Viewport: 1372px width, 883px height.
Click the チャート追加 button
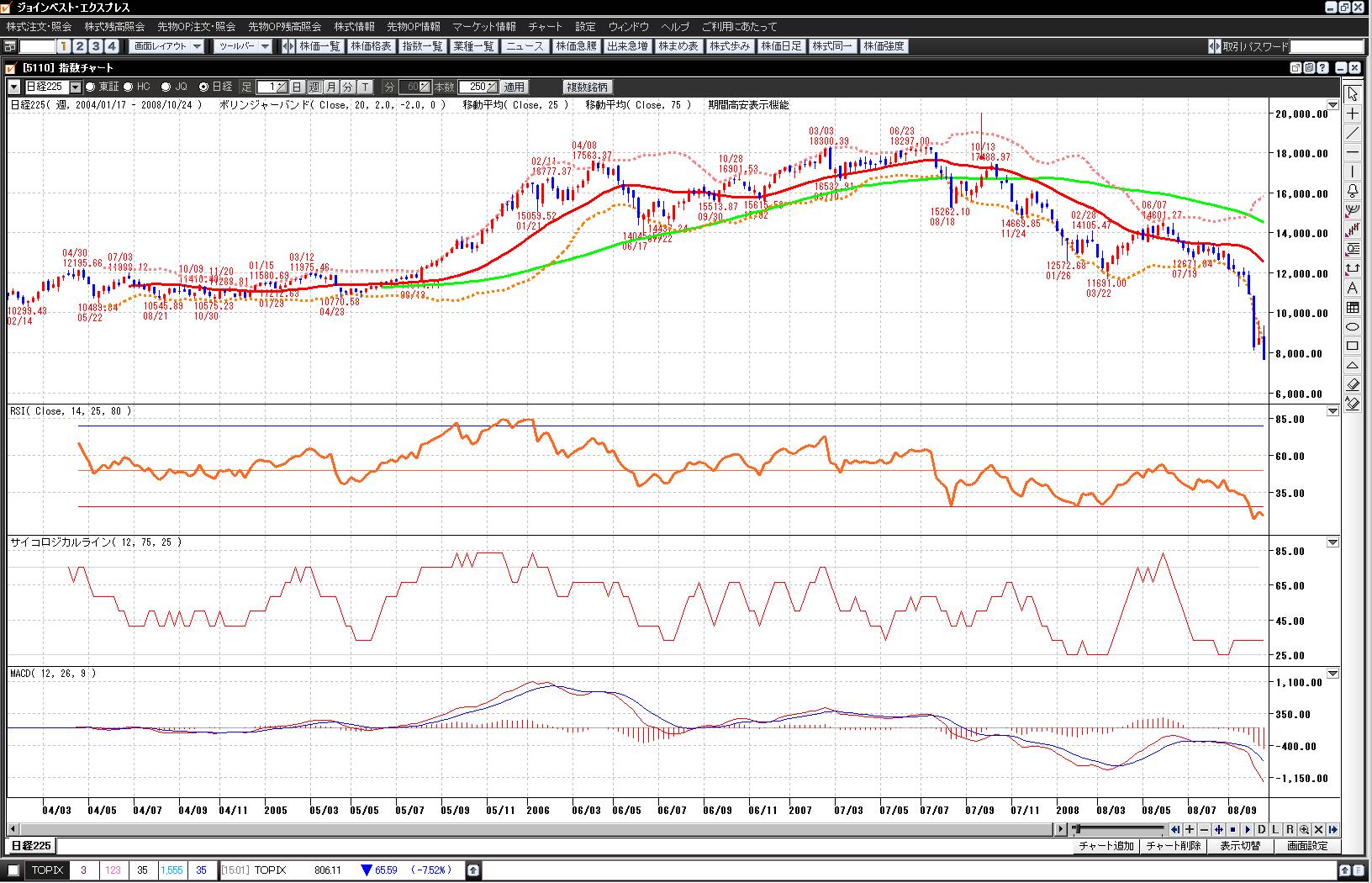click(1106, 846)
